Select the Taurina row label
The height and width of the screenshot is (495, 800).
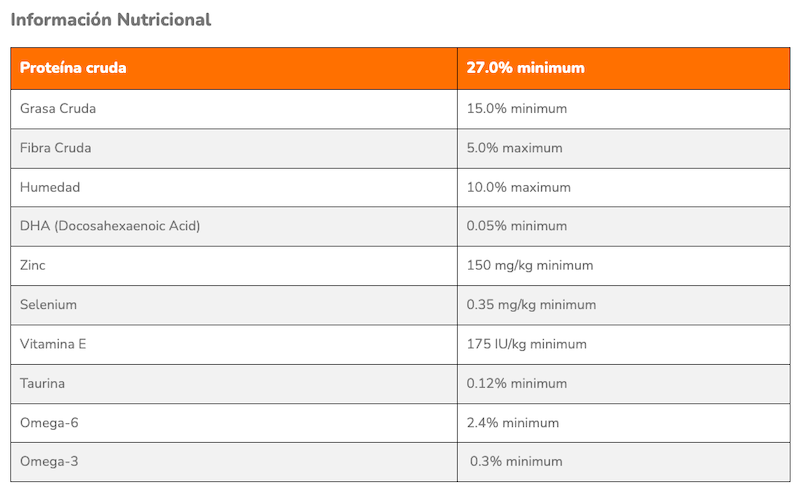42,384
